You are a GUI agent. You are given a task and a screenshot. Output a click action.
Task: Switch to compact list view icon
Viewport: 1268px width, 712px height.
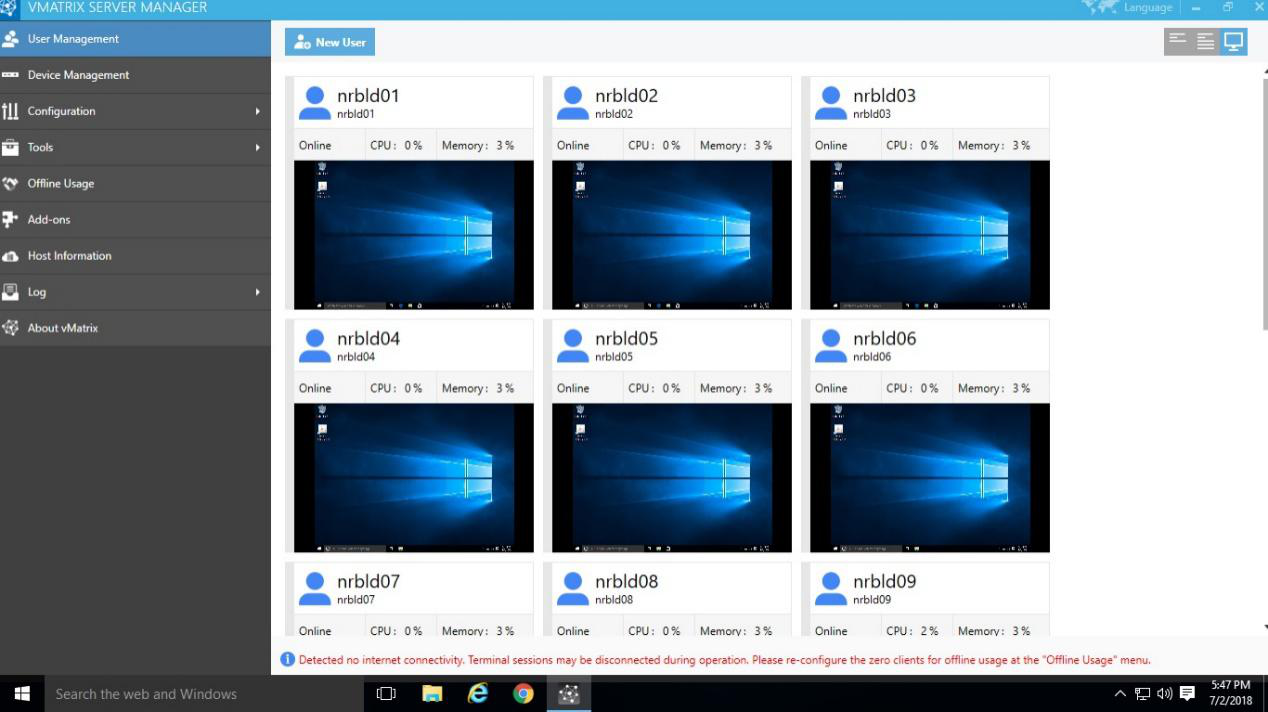(x=1177, y=41)
